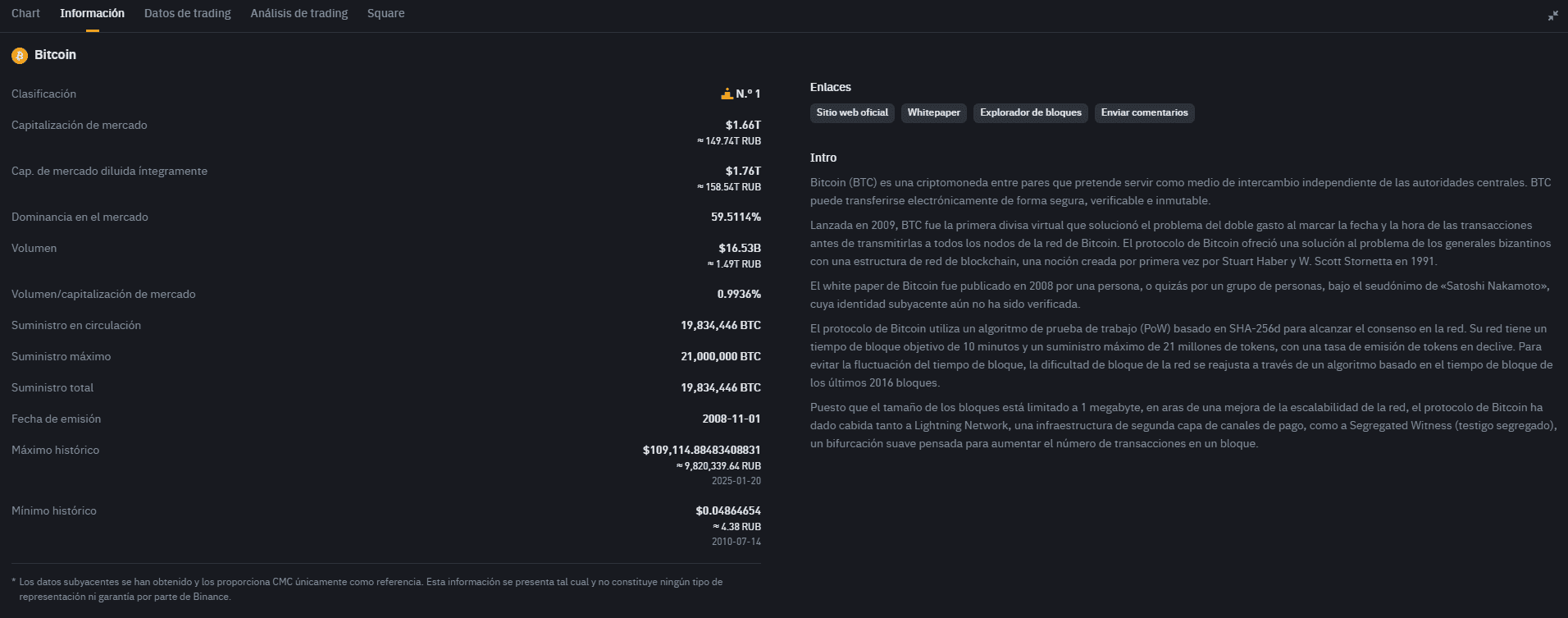Viewport: 1568px width, 618px height.
Task: Click the issue date 2008-11-01
Action: point(732,419)
